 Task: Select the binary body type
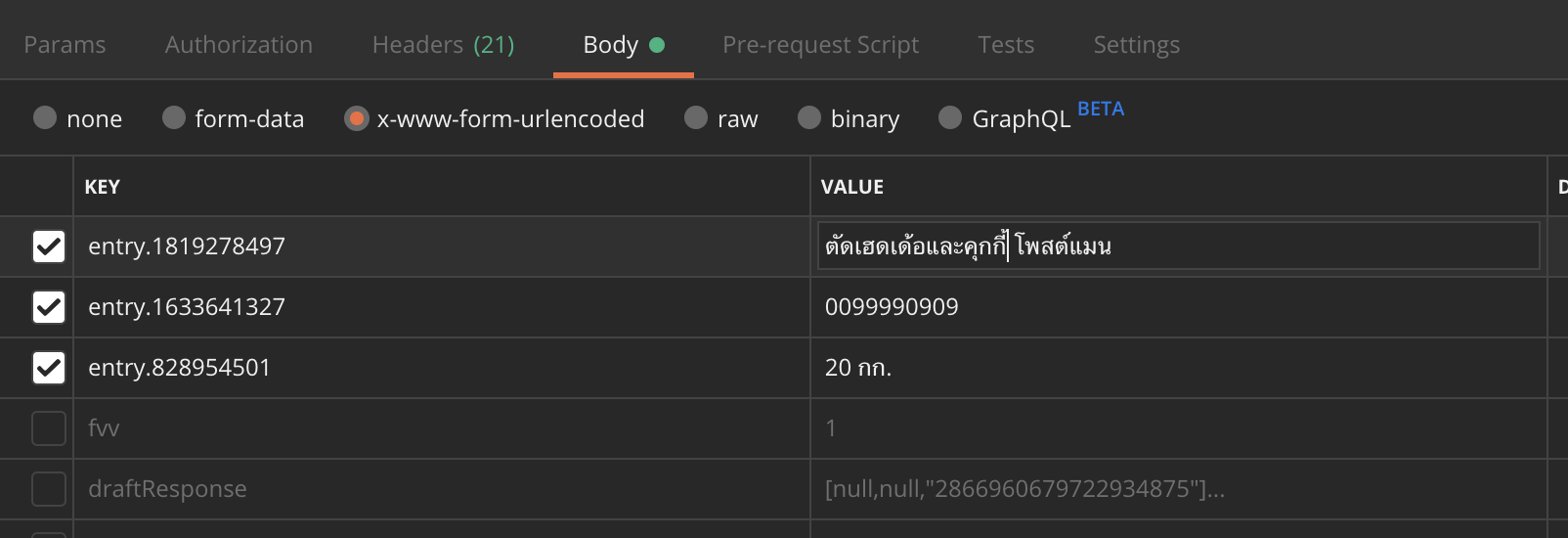(x=809, y=118)
